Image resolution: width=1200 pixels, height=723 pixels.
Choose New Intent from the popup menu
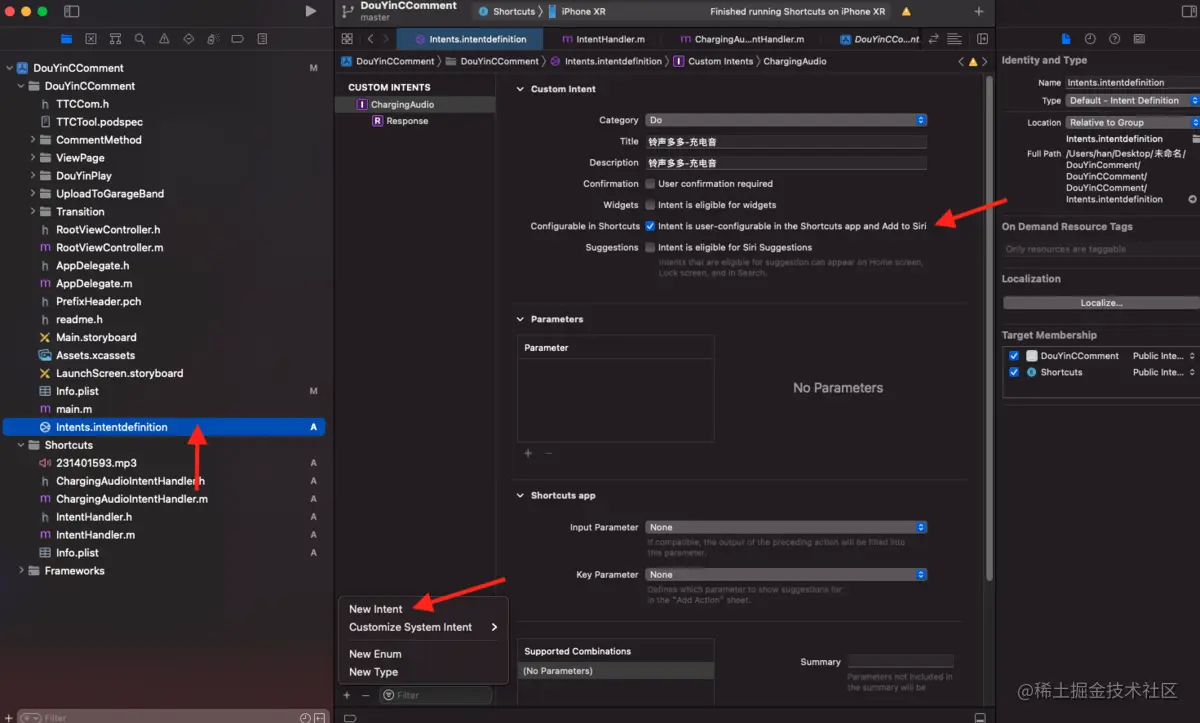tap(376, 609)
